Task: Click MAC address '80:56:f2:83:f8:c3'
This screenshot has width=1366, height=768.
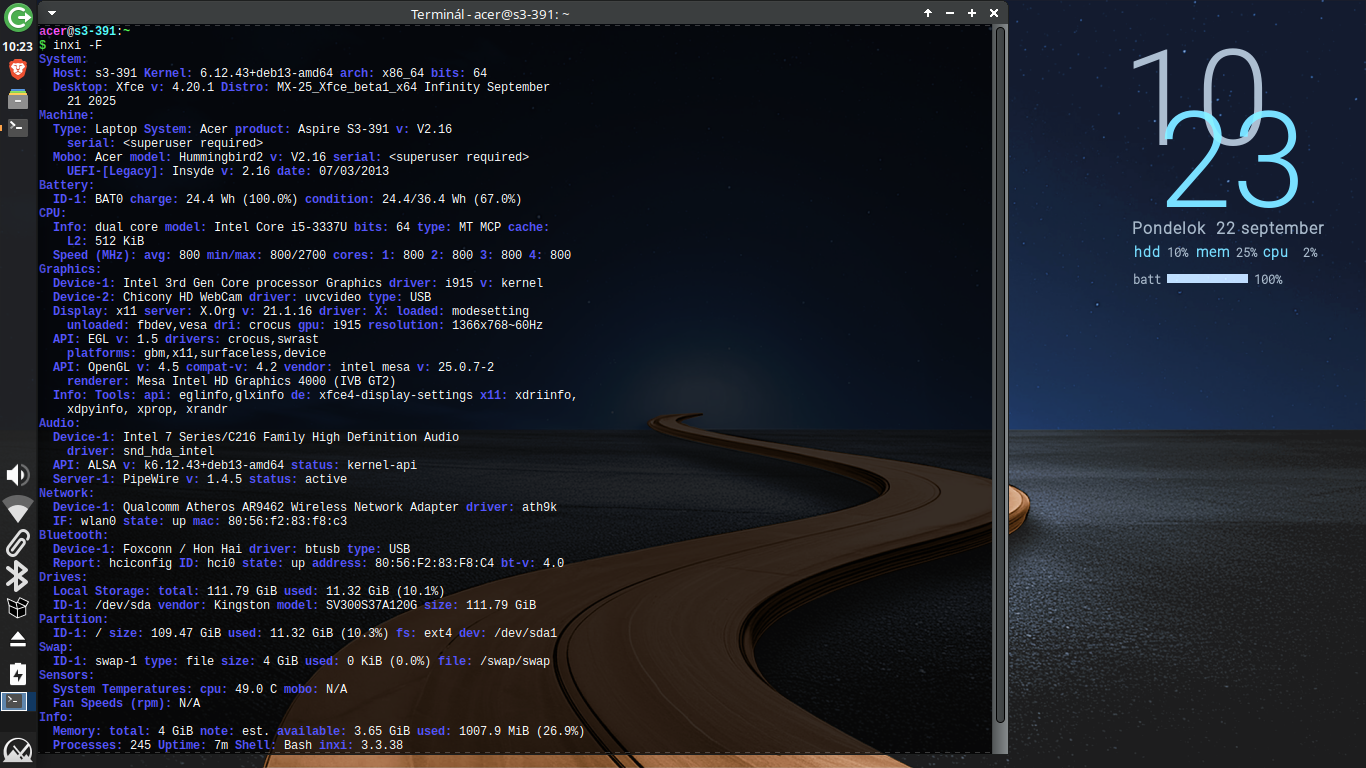Action: click(287, 521)
